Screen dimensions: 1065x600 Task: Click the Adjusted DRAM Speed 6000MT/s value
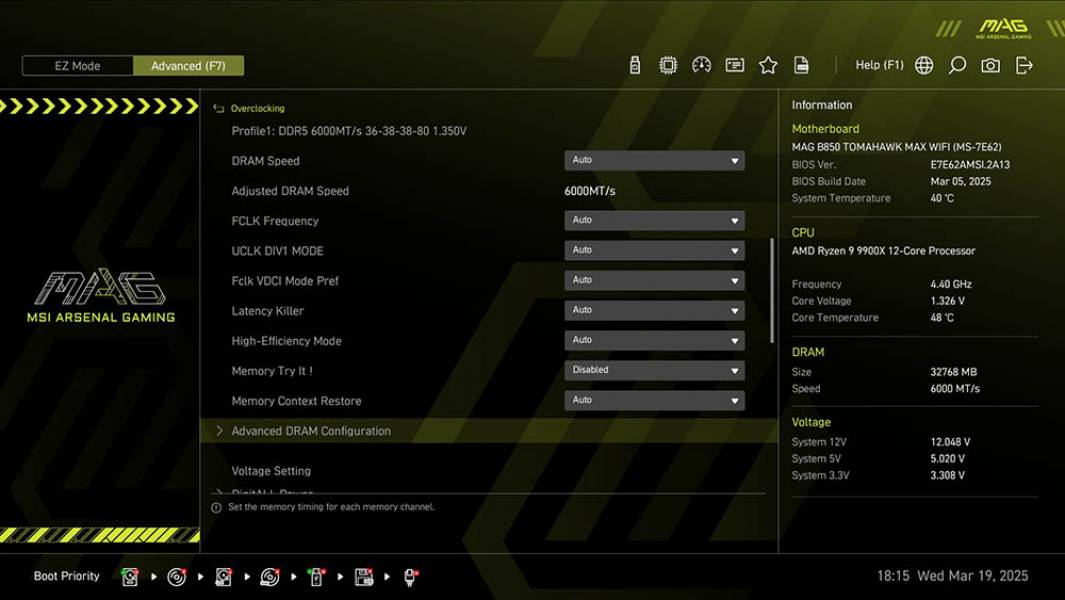pyautogui.click(x=590, y=191)
